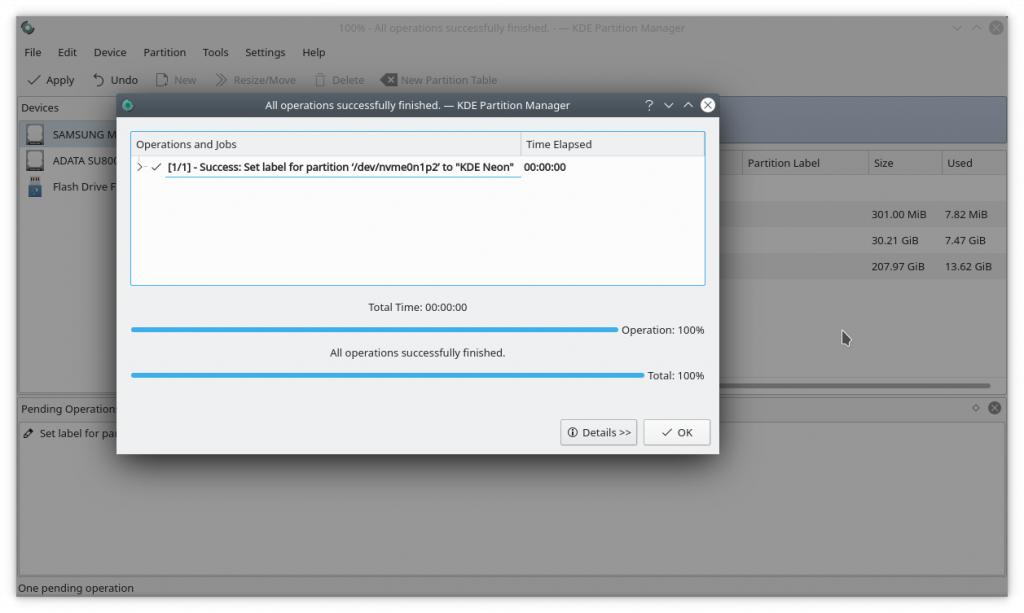The width and height of the screenshot is (1024, 613).
Task: Click the Resize/Move toolbar icon
Action: pyautogui.click(x=221, y=80)
